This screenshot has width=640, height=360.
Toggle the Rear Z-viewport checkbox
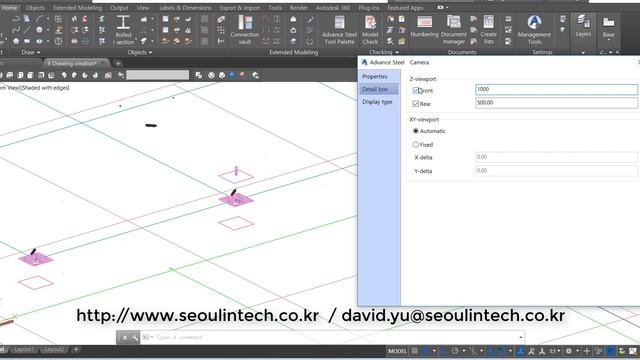[x=416, y=104]
